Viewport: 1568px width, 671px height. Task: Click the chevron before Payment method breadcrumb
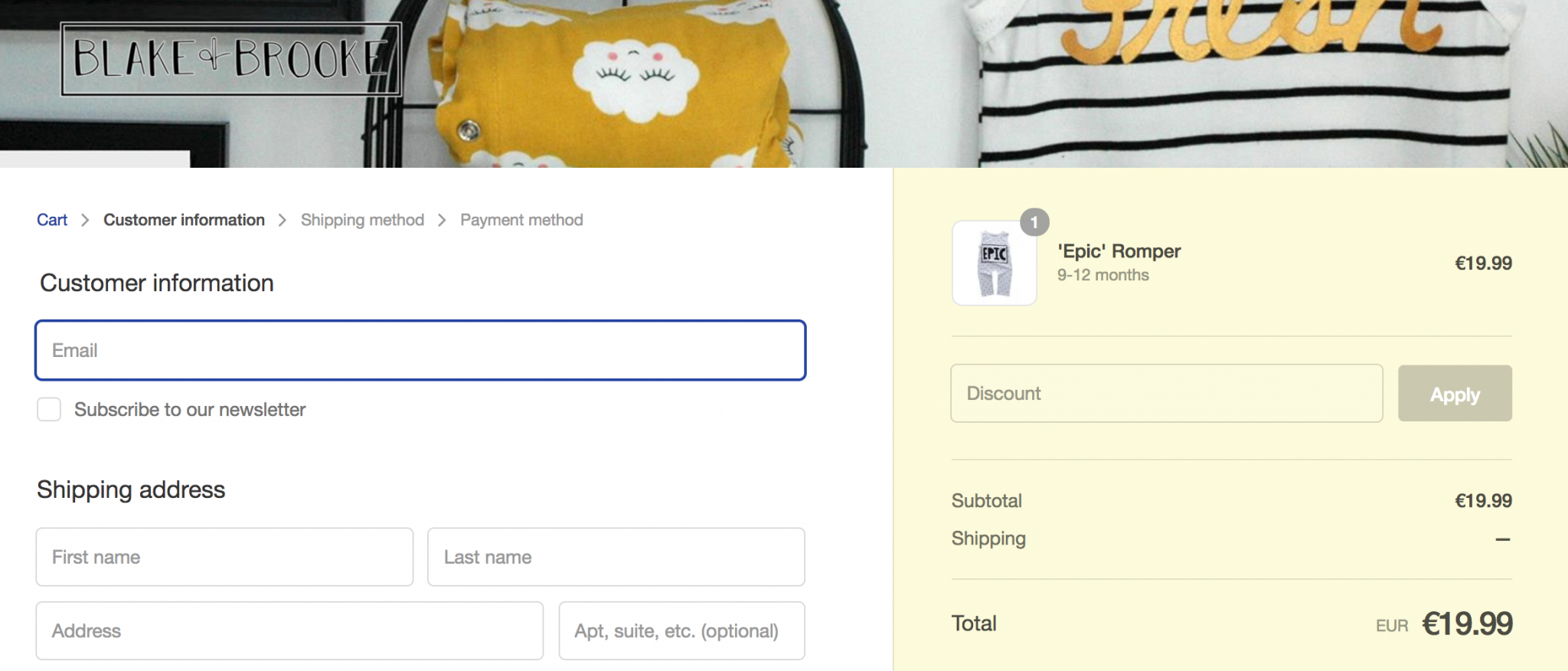pyautogui.click(x=442, y=220)
